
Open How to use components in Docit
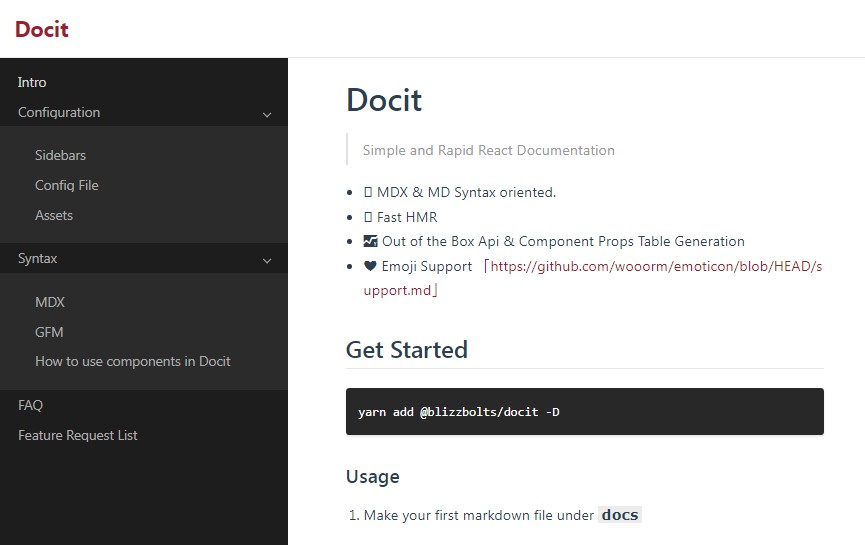coord(132,361)
